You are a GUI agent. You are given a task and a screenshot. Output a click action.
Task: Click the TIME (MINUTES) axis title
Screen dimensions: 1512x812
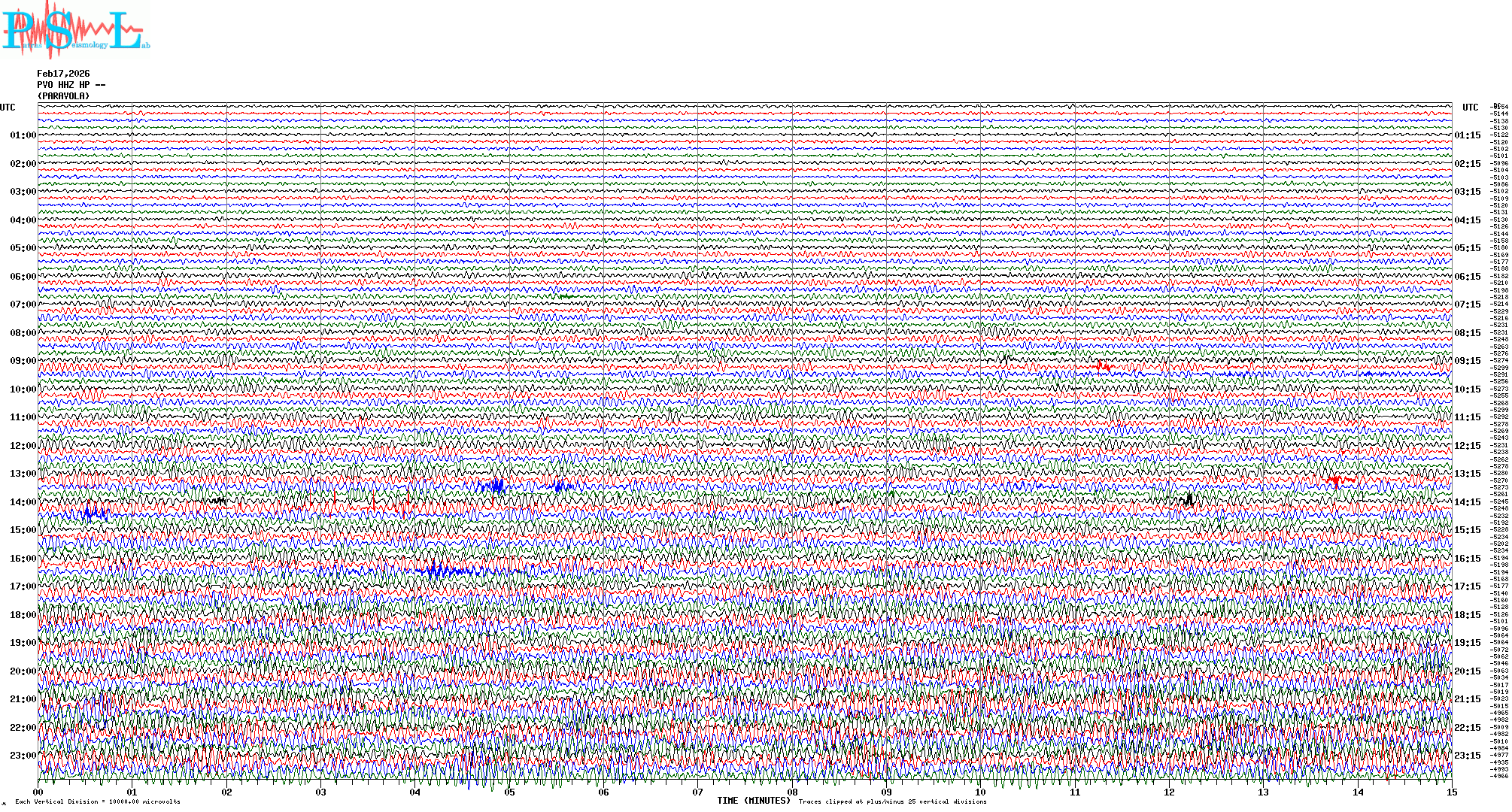[753, 801]
